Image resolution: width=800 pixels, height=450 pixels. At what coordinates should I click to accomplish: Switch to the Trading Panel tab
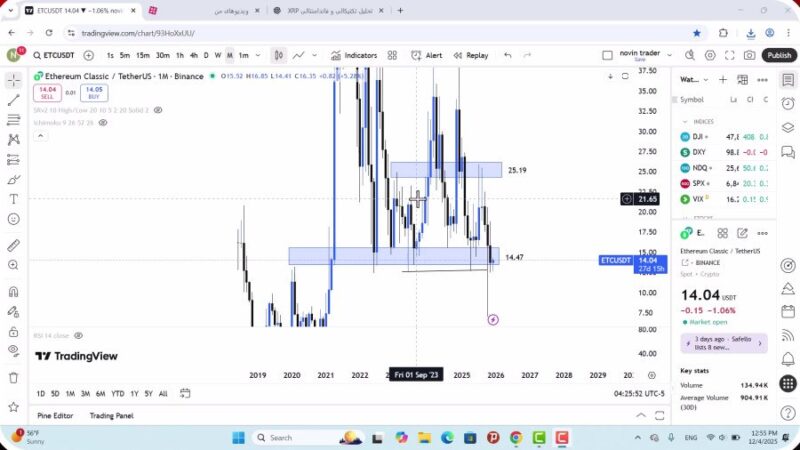click(x=111, y=415)
